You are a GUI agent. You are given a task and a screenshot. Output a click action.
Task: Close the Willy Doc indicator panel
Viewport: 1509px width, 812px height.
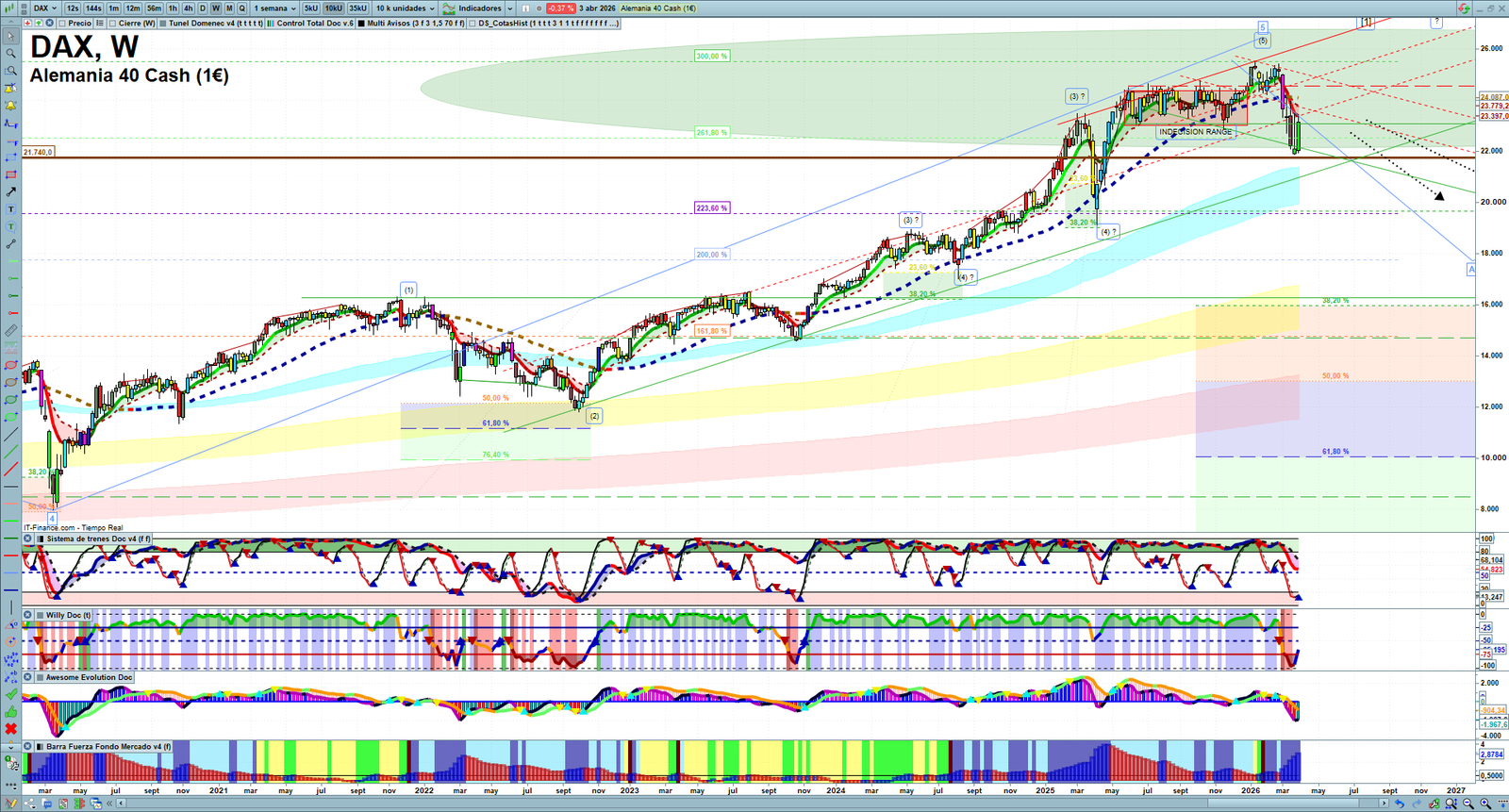[x=28, y=615]
